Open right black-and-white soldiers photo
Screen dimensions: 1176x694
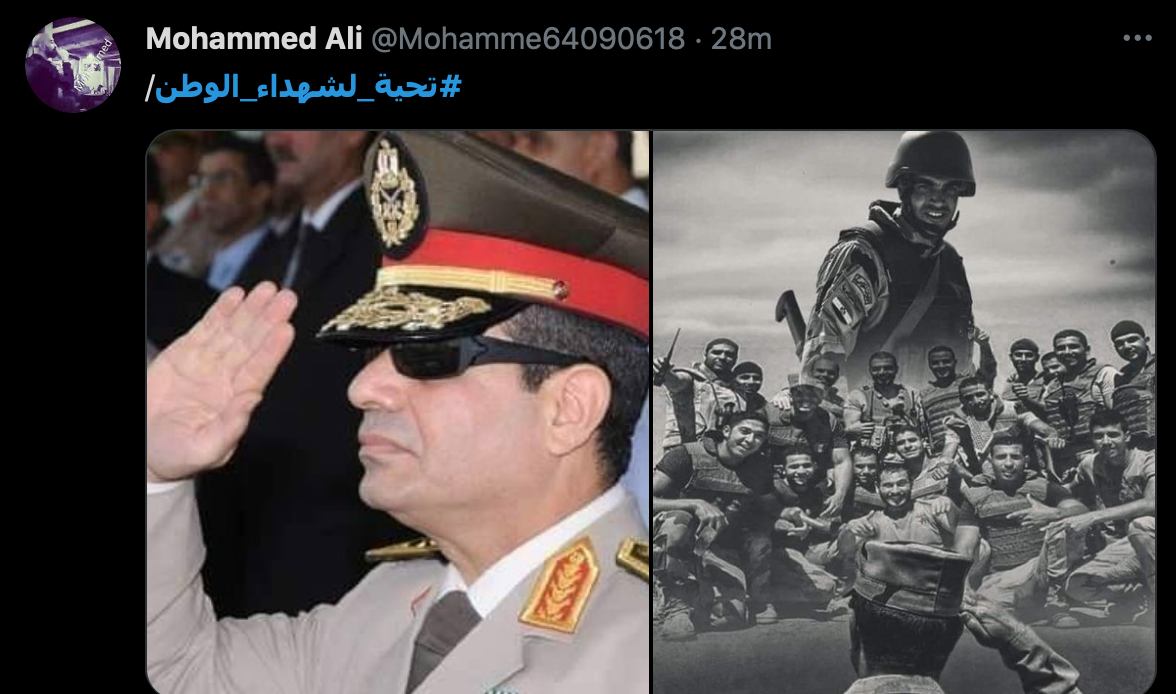(904, 412)
